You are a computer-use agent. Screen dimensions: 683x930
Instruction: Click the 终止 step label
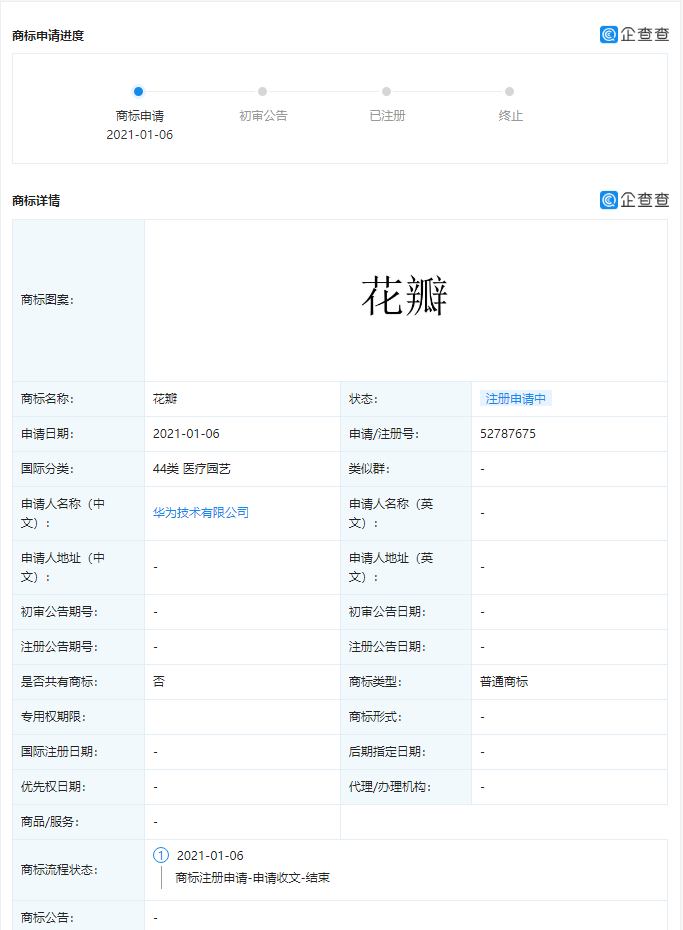[510, 116]
